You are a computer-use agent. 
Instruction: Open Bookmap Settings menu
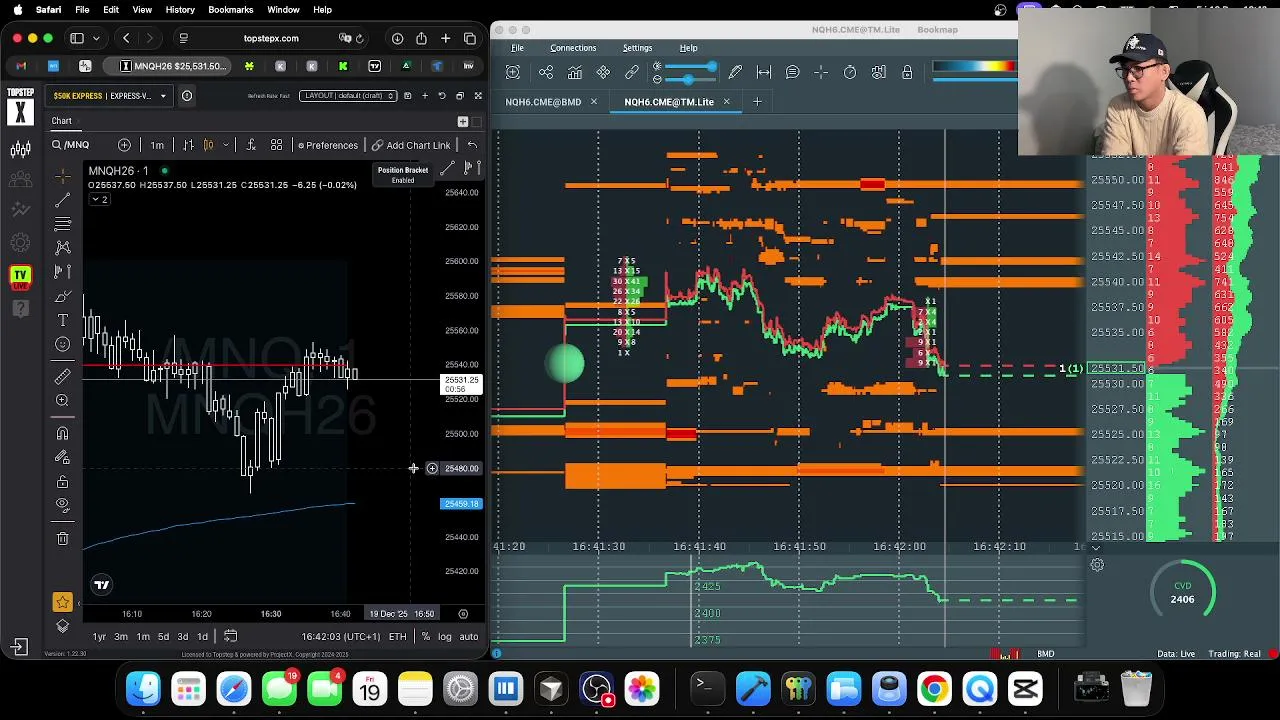(x=637, y=48)
